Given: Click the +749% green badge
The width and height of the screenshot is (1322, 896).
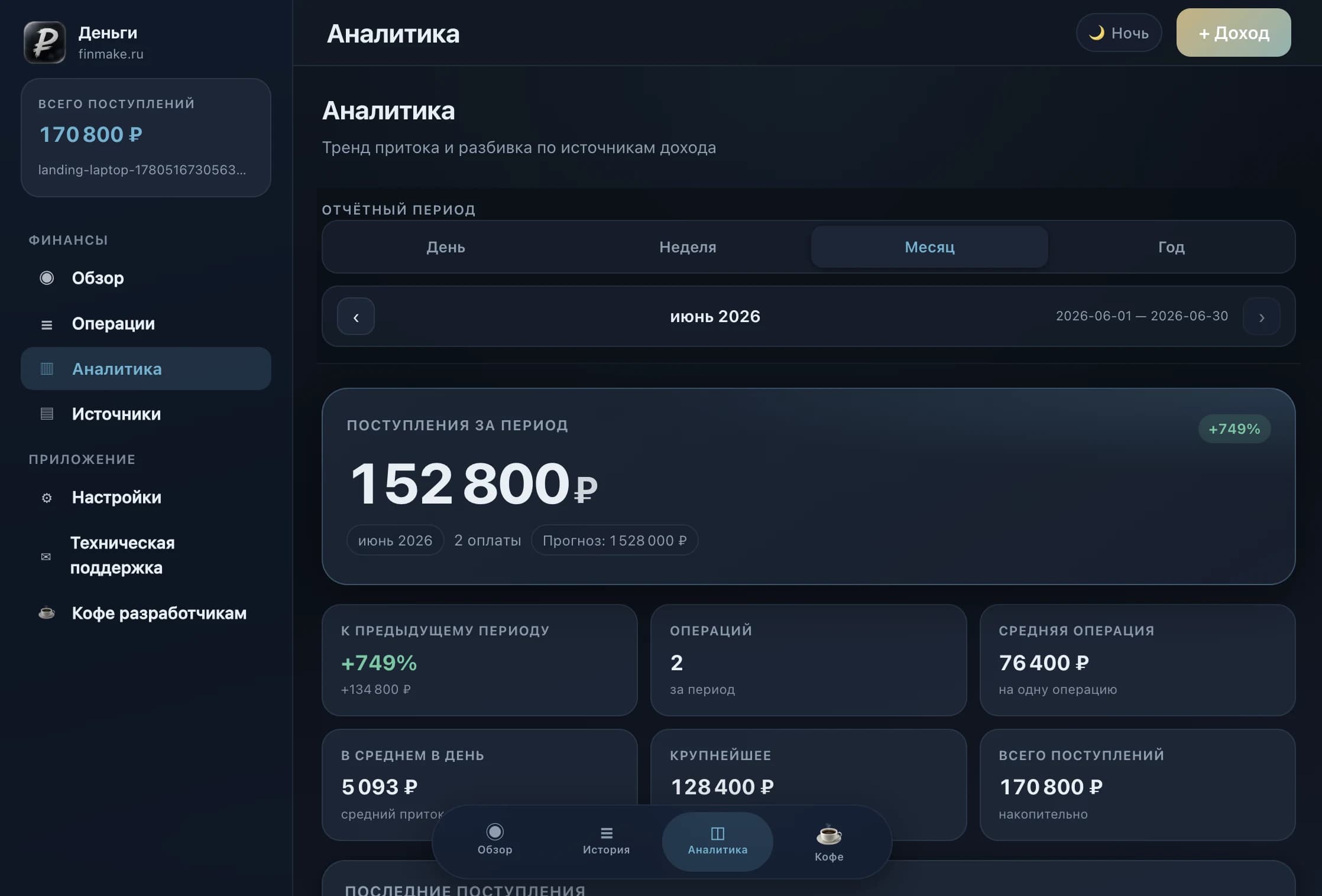Looking at the screenshot, I should tap(1234, 429).
